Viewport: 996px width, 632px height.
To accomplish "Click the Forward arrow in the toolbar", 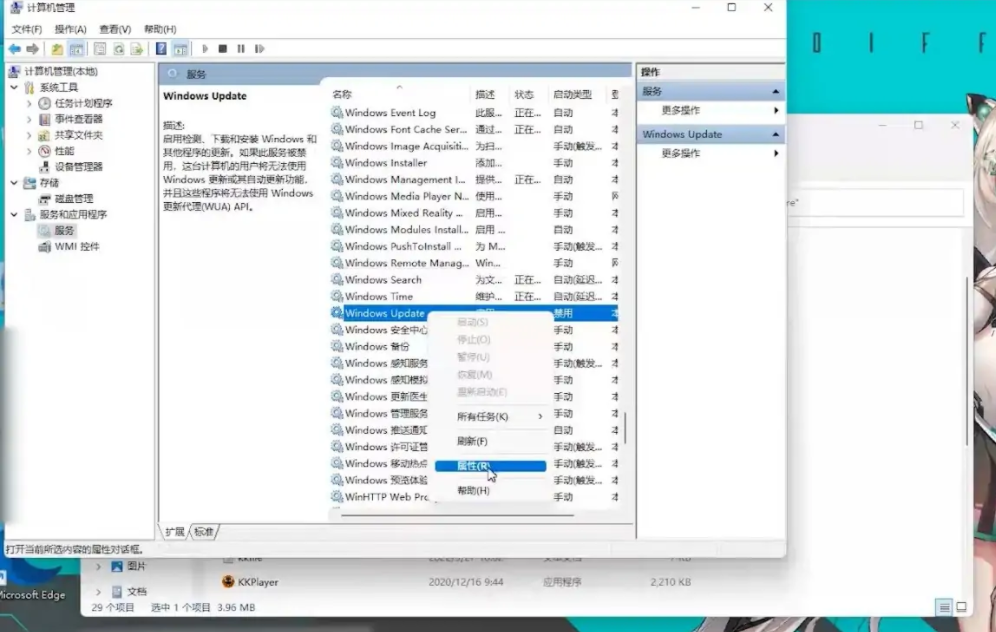I will [x=32, y=49].
